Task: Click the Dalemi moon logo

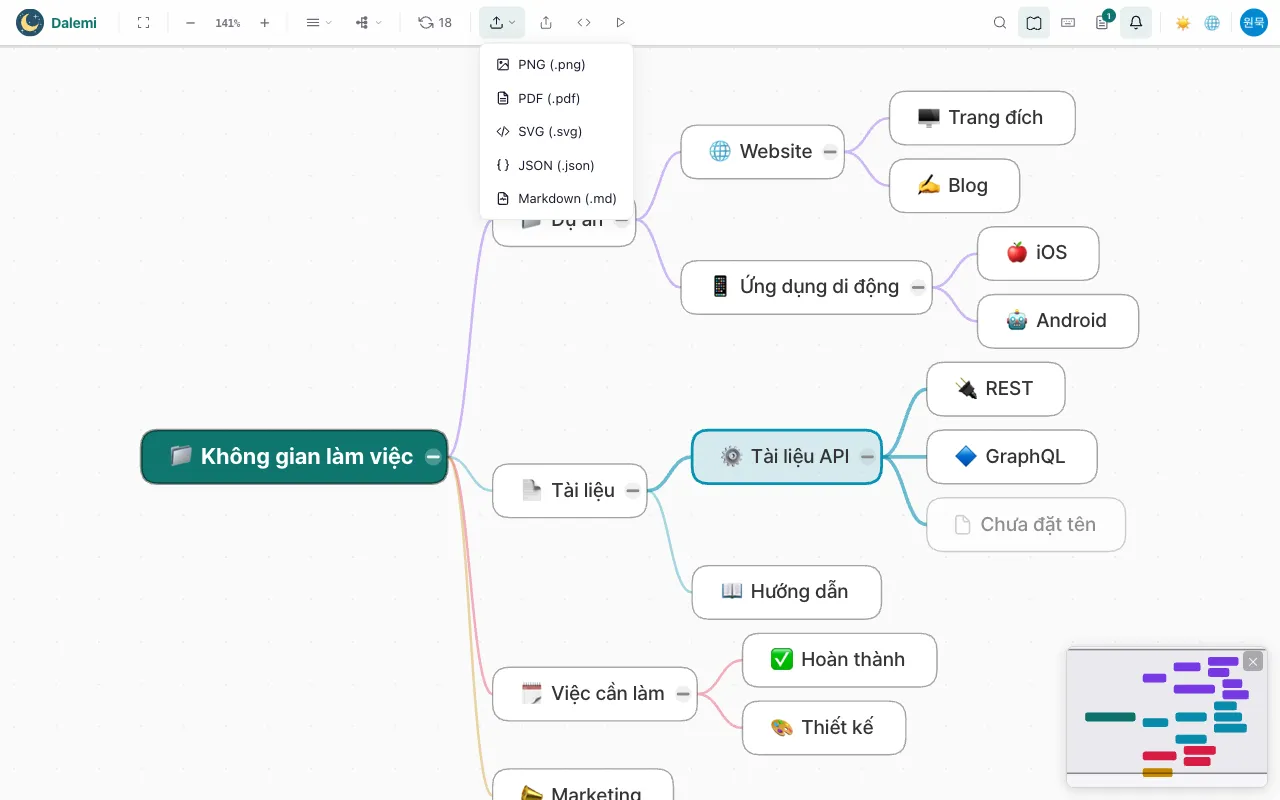Action: pyautogui.click(x=30, y=22)
